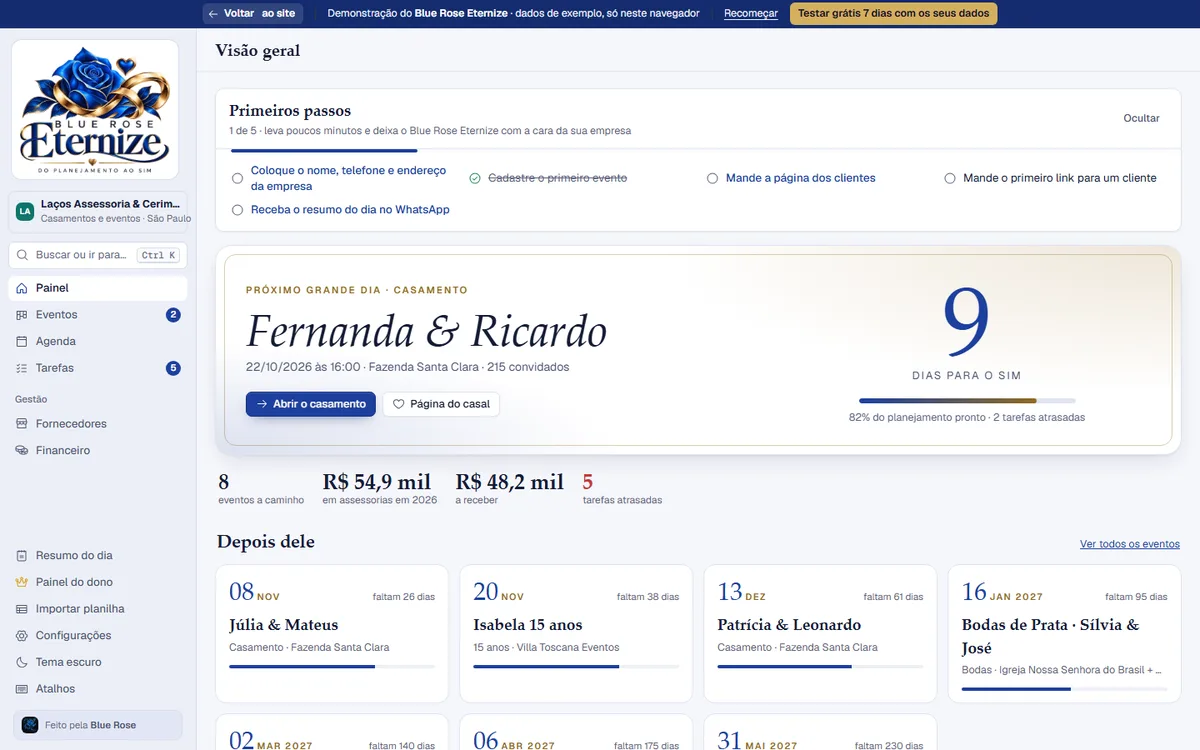Click the 82% planning progress bar
The width and height of the screenshot is (1200, 750).
coord(967,401)
